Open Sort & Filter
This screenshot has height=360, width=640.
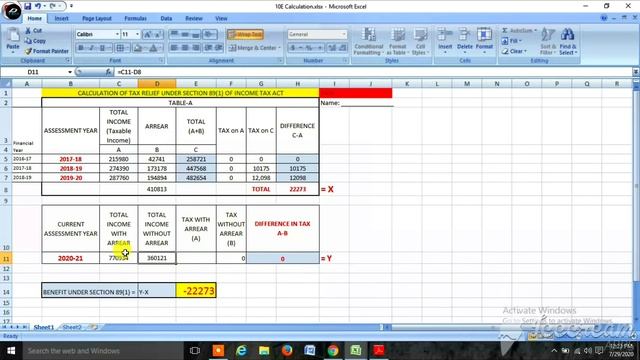point(547,41)
